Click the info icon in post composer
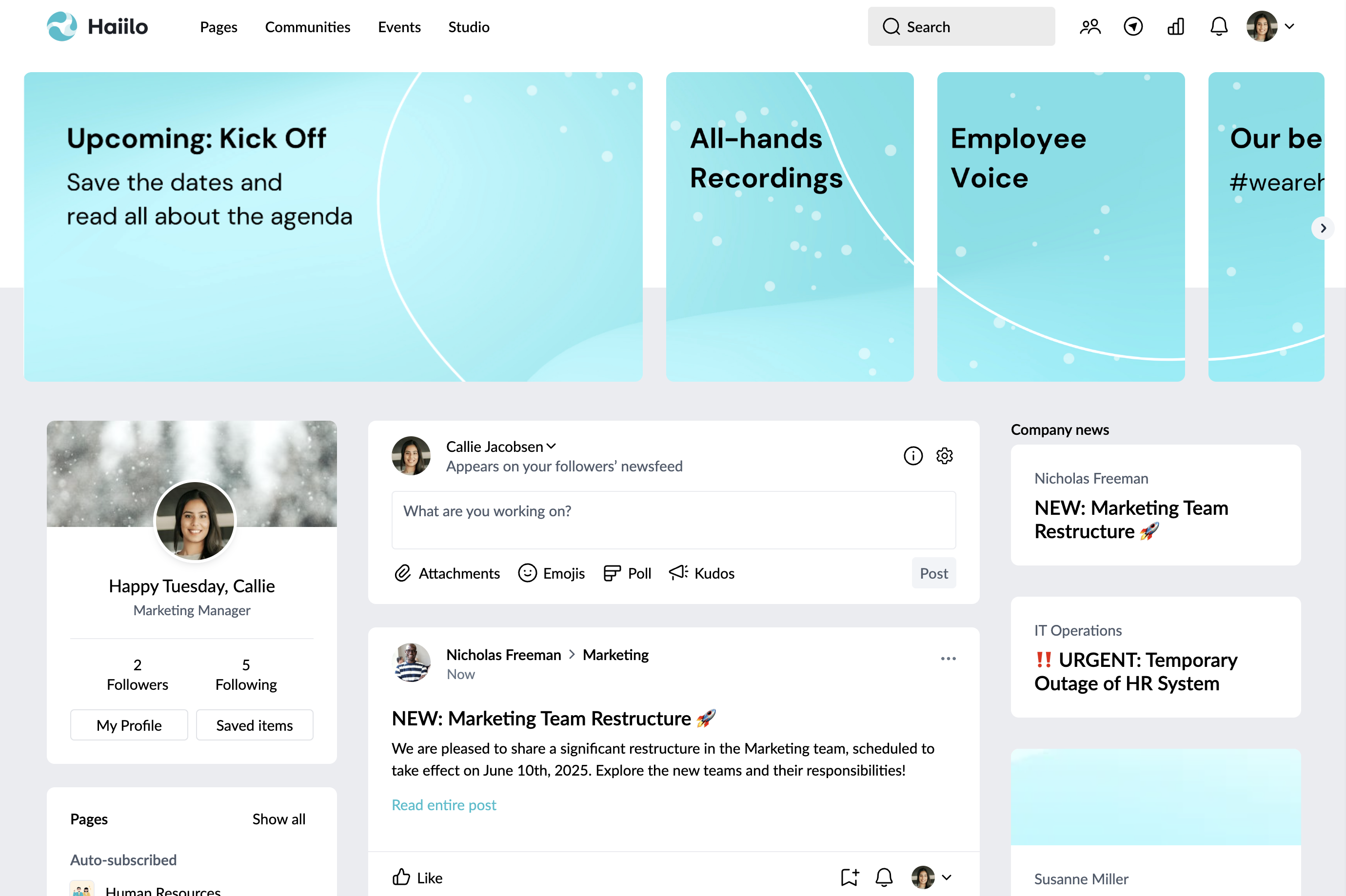The height and width of the screenshot is (896, 1346). 913,455
